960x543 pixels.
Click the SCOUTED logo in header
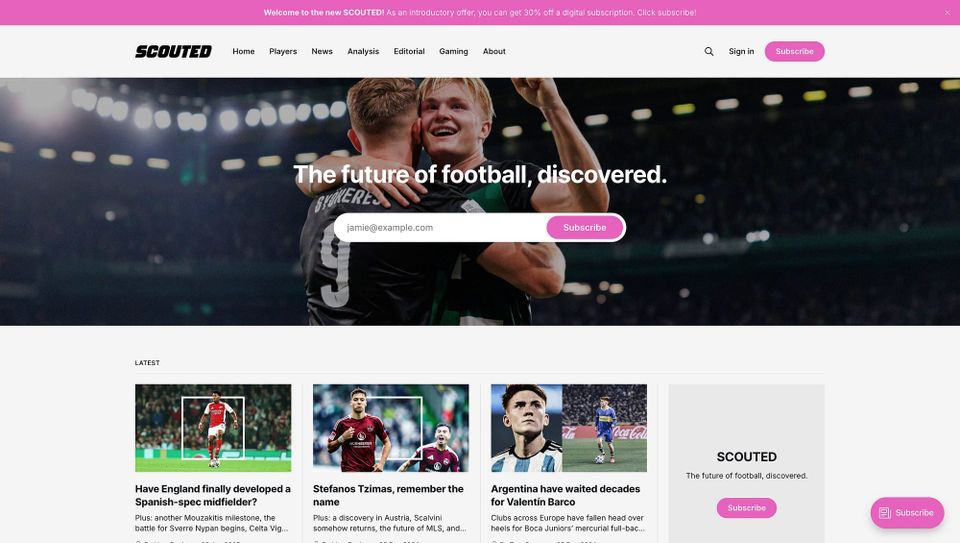(x=173, y=51)
